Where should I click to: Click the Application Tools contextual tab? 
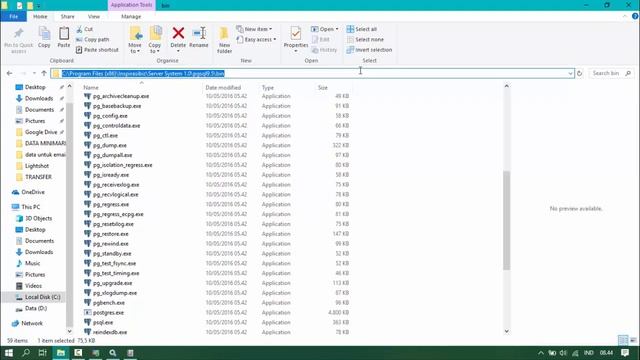click(x=131, y=5)
